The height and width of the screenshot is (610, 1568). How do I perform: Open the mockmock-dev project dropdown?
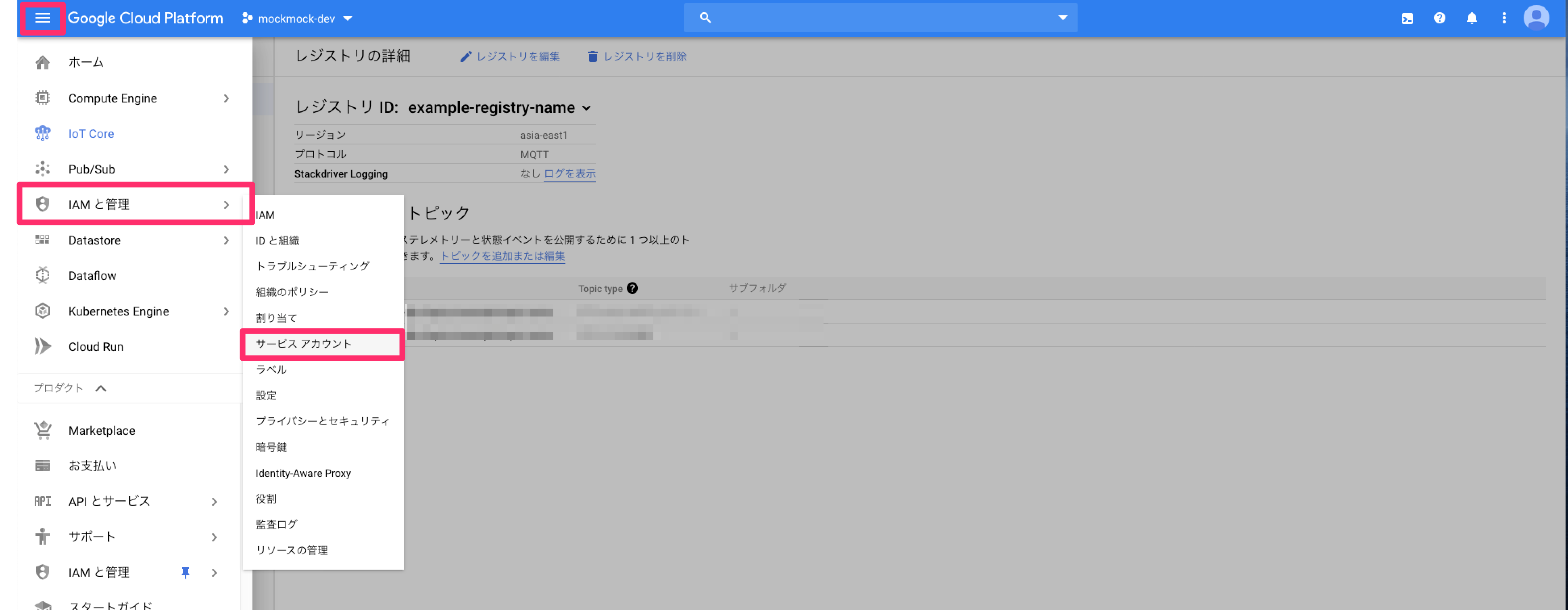click(x=297, y=18)
